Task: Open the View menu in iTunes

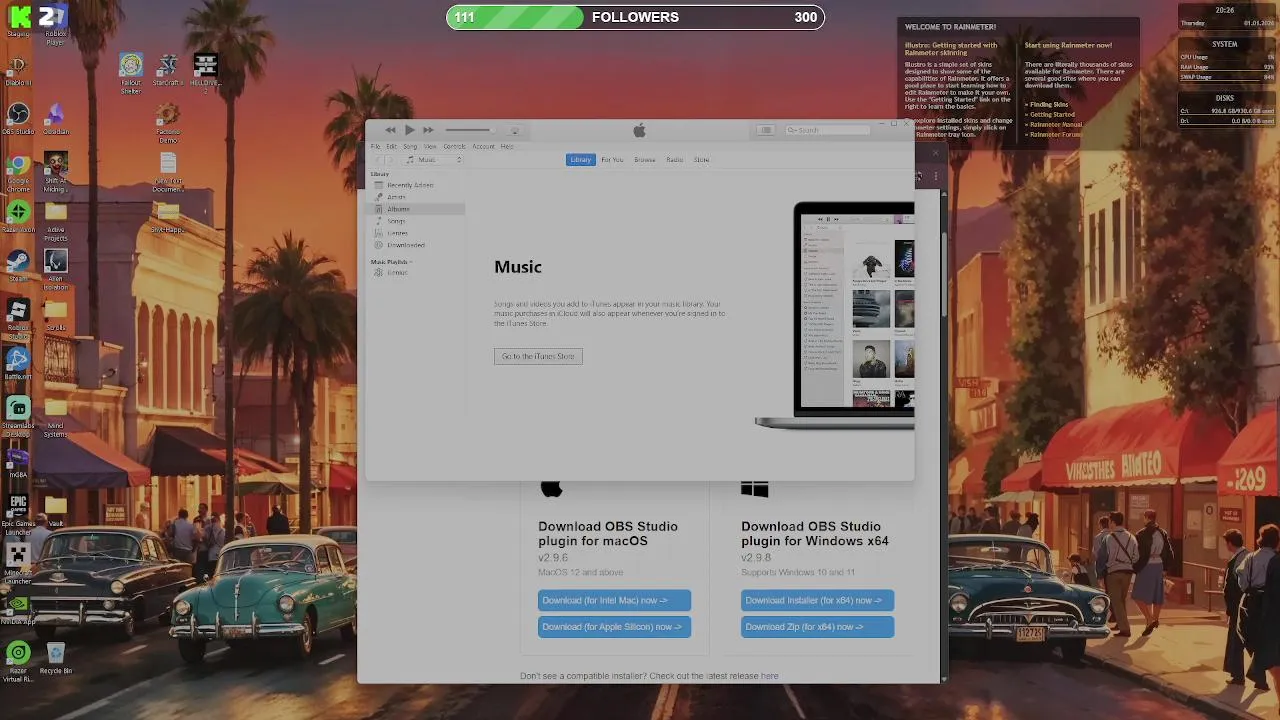Action: 430,147
